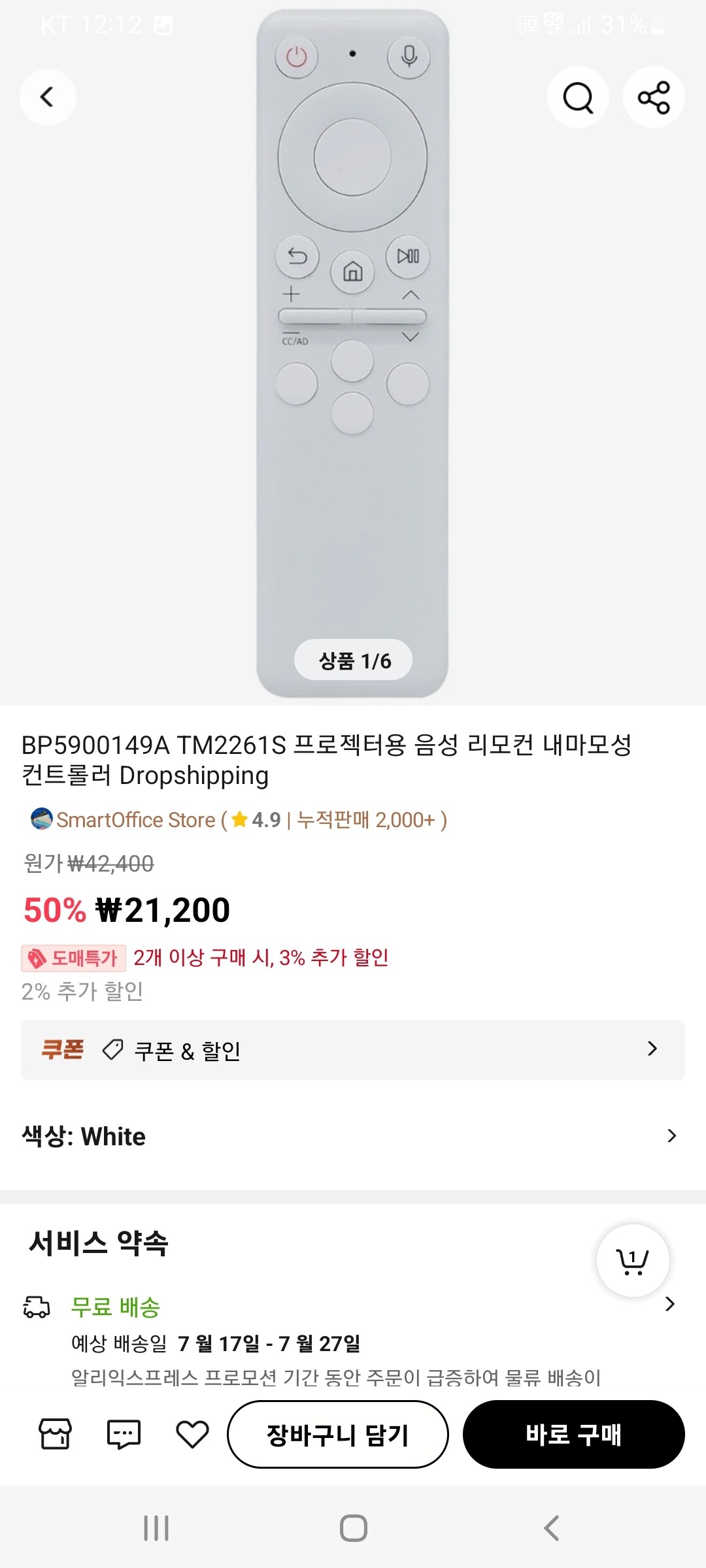Viewport: 706px width, 1568px height.
Task: Tap the 상품 1/6 image counter
Action: [354, 661]
